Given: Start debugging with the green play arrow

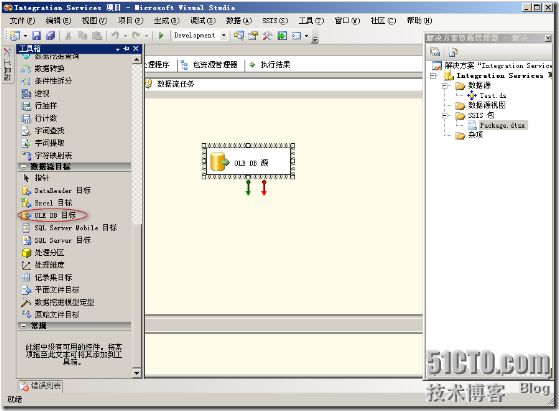Looking at the screenshot, I should point(161,35).
